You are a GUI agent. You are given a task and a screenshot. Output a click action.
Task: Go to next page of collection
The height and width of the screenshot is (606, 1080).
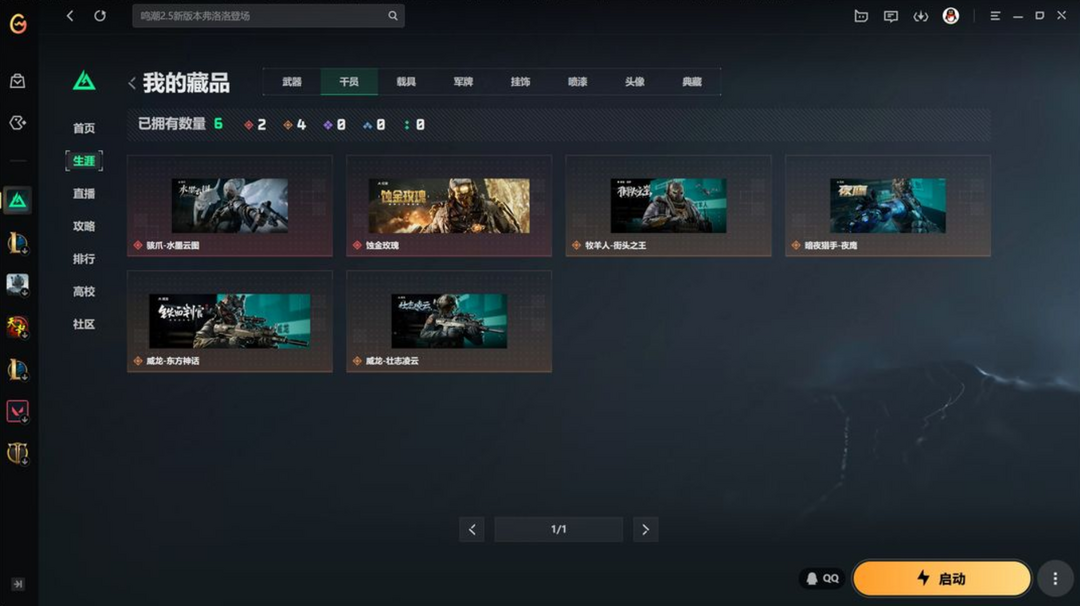pos(645,530)
